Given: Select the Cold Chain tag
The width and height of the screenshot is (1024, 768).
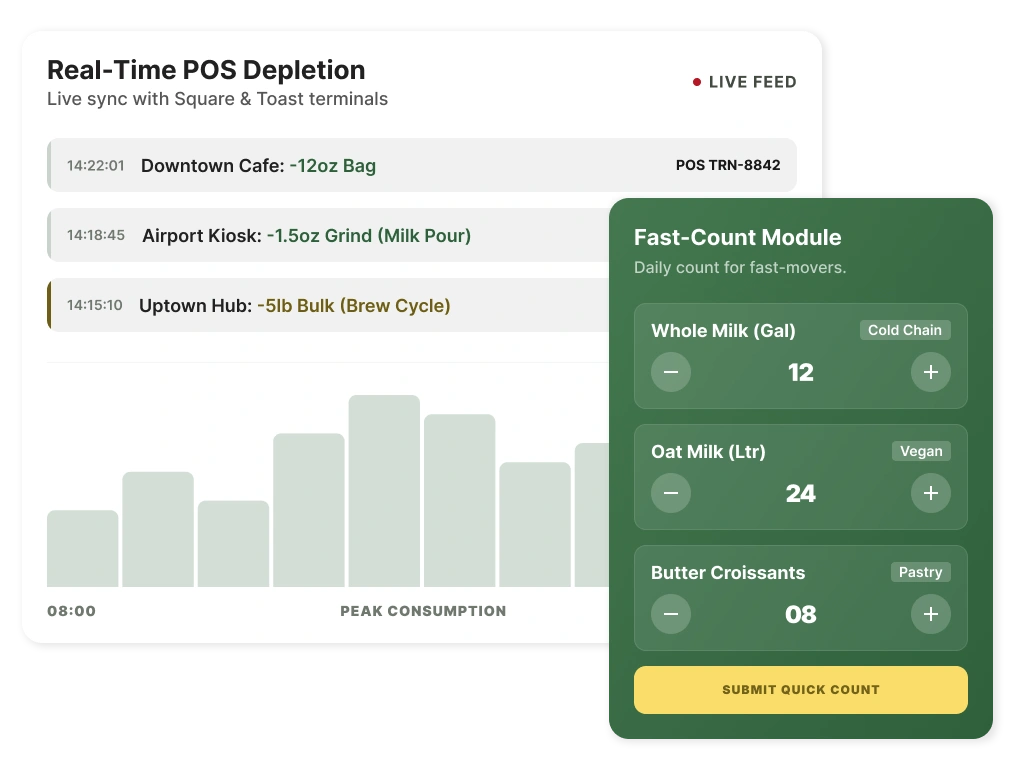Looking at the screenshot, I should point(904,330).
